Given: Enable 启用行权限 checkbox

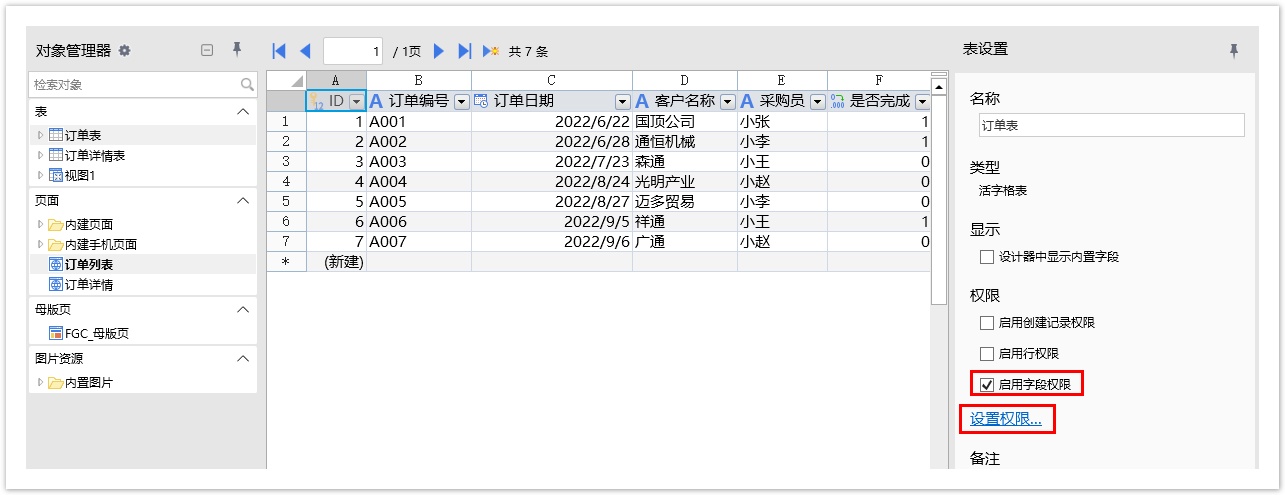Looking at the screenshot, I should (987, 354).
